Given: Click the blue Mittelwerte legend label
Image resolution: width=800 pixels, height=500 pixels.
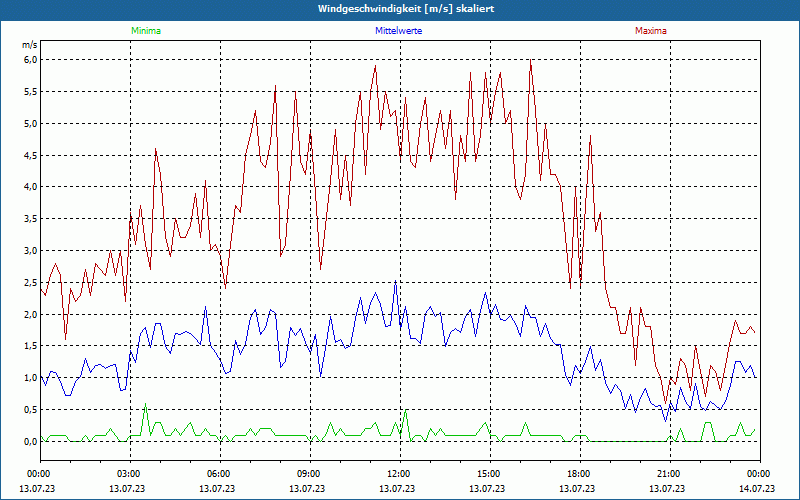Looking at the screenshot, I should pyautogui.click(x=398, y=31).
